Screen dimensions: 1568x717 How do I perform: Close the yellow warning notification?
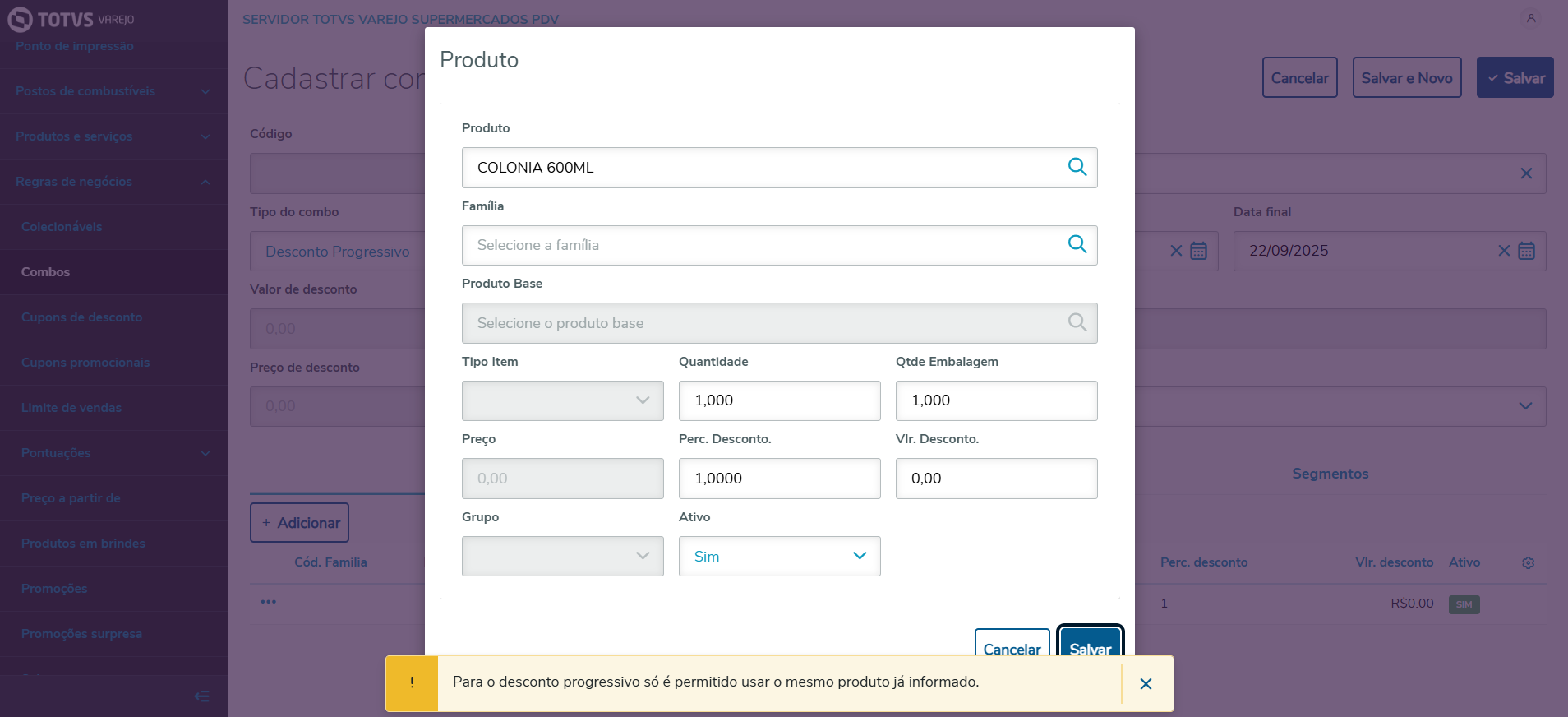1146,683
